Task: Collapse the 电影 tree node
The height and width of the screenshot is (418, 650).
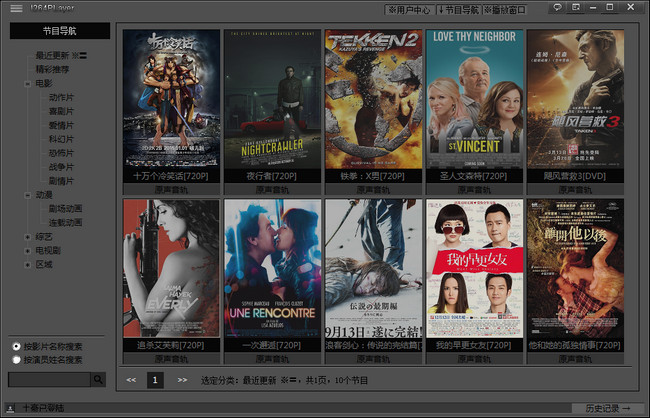Action: pos(28,84)
